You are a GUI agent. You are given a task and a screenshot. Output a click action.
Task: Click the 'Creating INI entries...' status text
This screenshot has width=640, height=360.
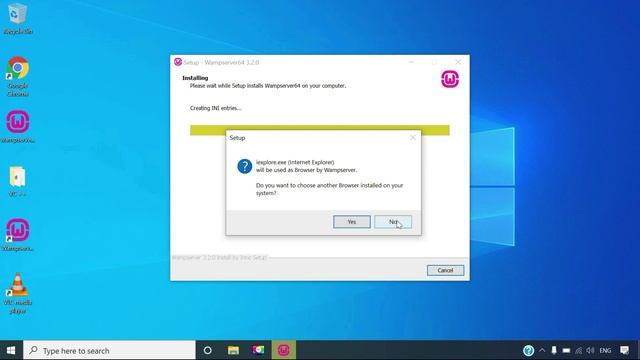tap(216, 108)
